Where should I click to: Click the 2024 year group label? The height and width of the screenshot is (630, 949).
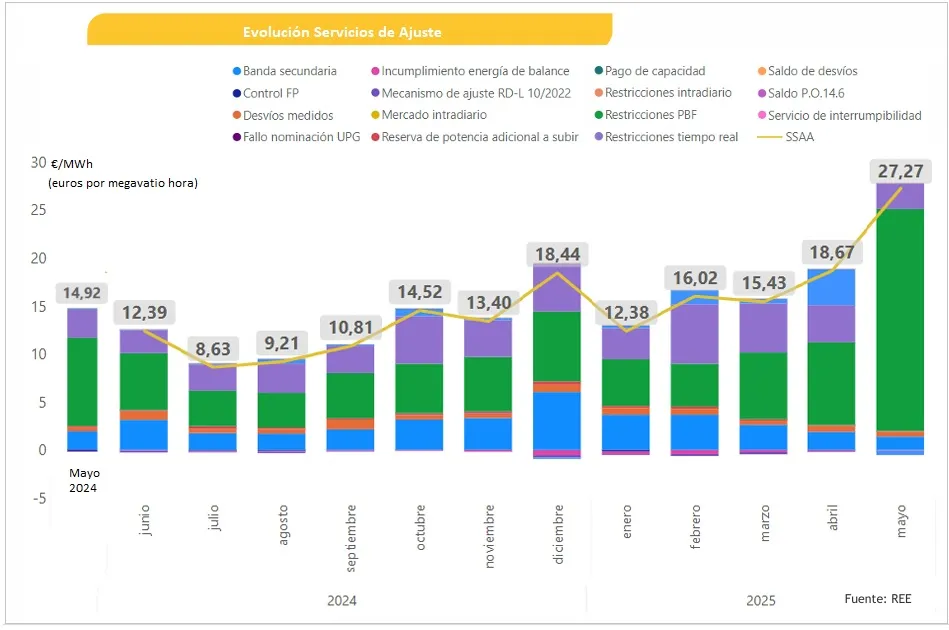point(342,601)
